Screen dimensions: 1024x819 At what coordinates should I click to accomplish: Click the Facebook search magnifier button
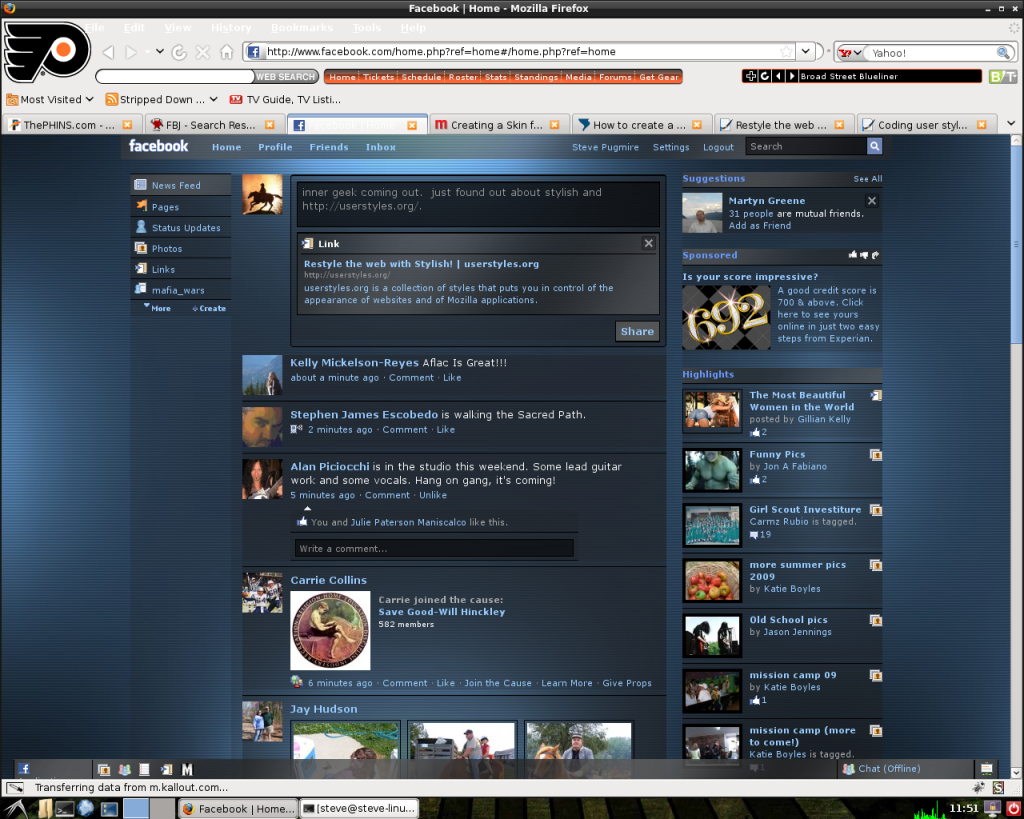pyautogui.click(x=874, y=146)
